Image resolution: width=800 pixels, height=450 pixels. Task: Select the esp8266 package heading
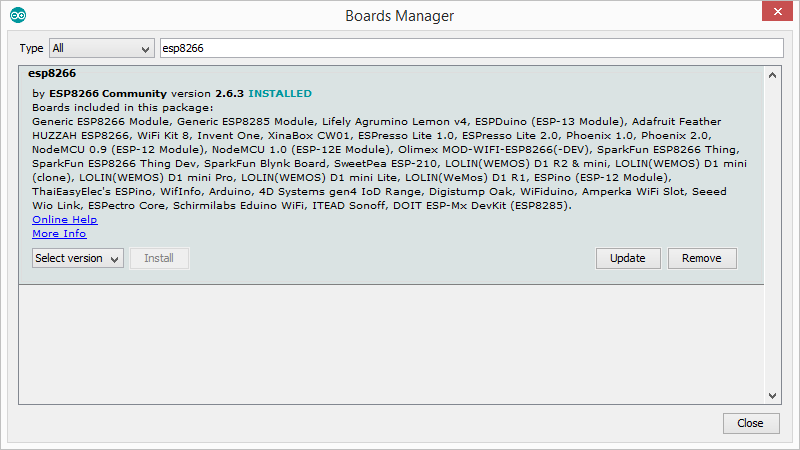(54, 74)
